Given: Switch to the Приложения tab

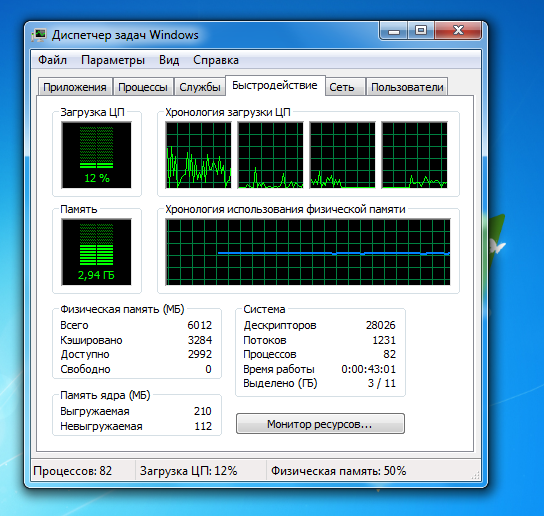Looking at the screenshot, I should 75,87.
